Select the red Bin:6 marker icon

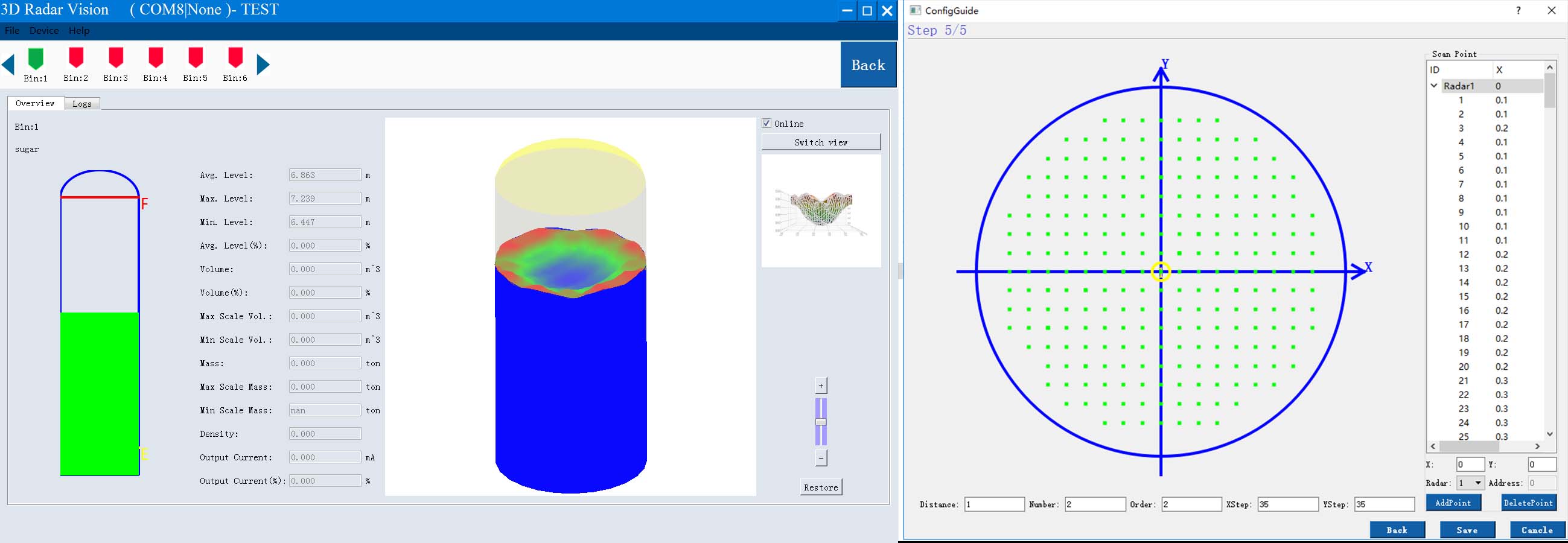(x=235, y=59)
